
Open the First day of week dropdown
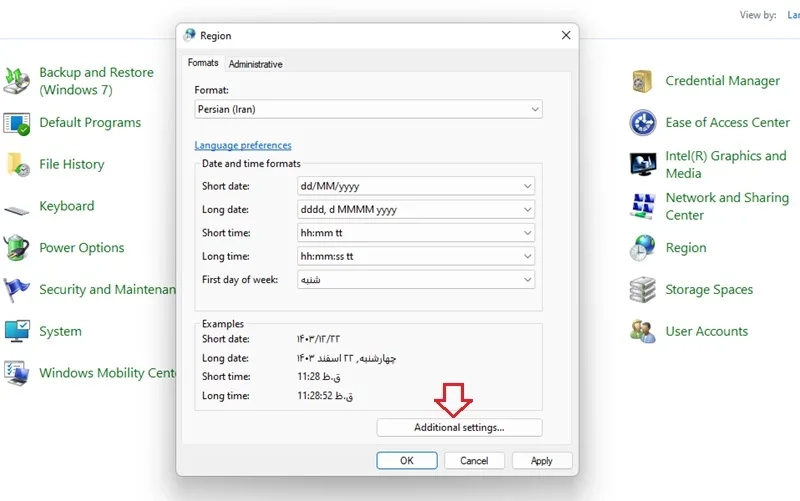tap(416, 280)
